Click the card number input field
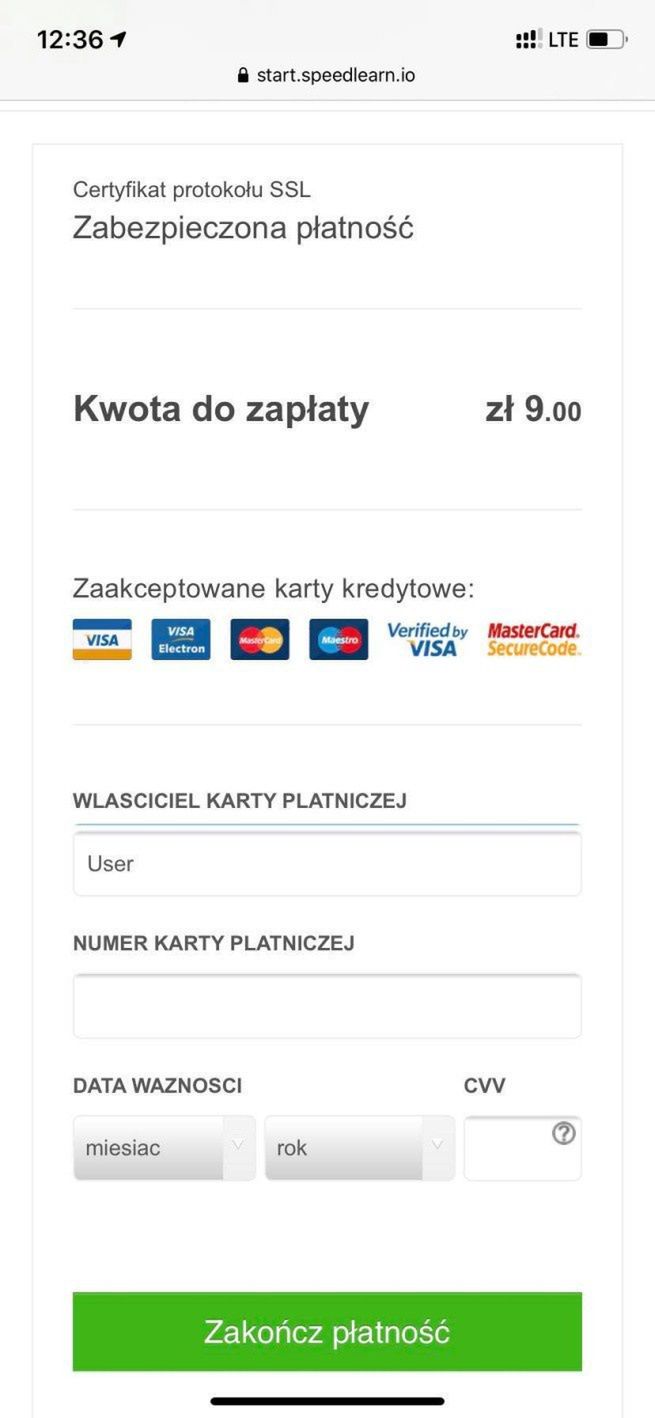Screen dimensions: 655x1418 (327, 1006)
